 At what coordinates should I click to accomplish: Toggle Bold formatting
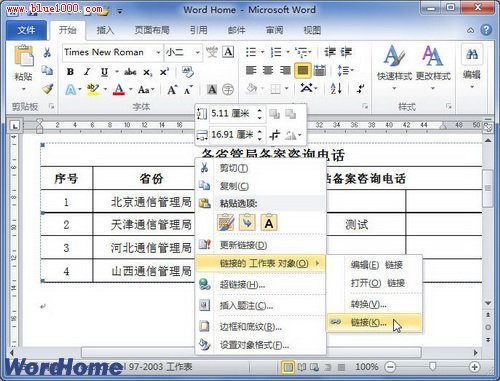click(x=70, y=72)
